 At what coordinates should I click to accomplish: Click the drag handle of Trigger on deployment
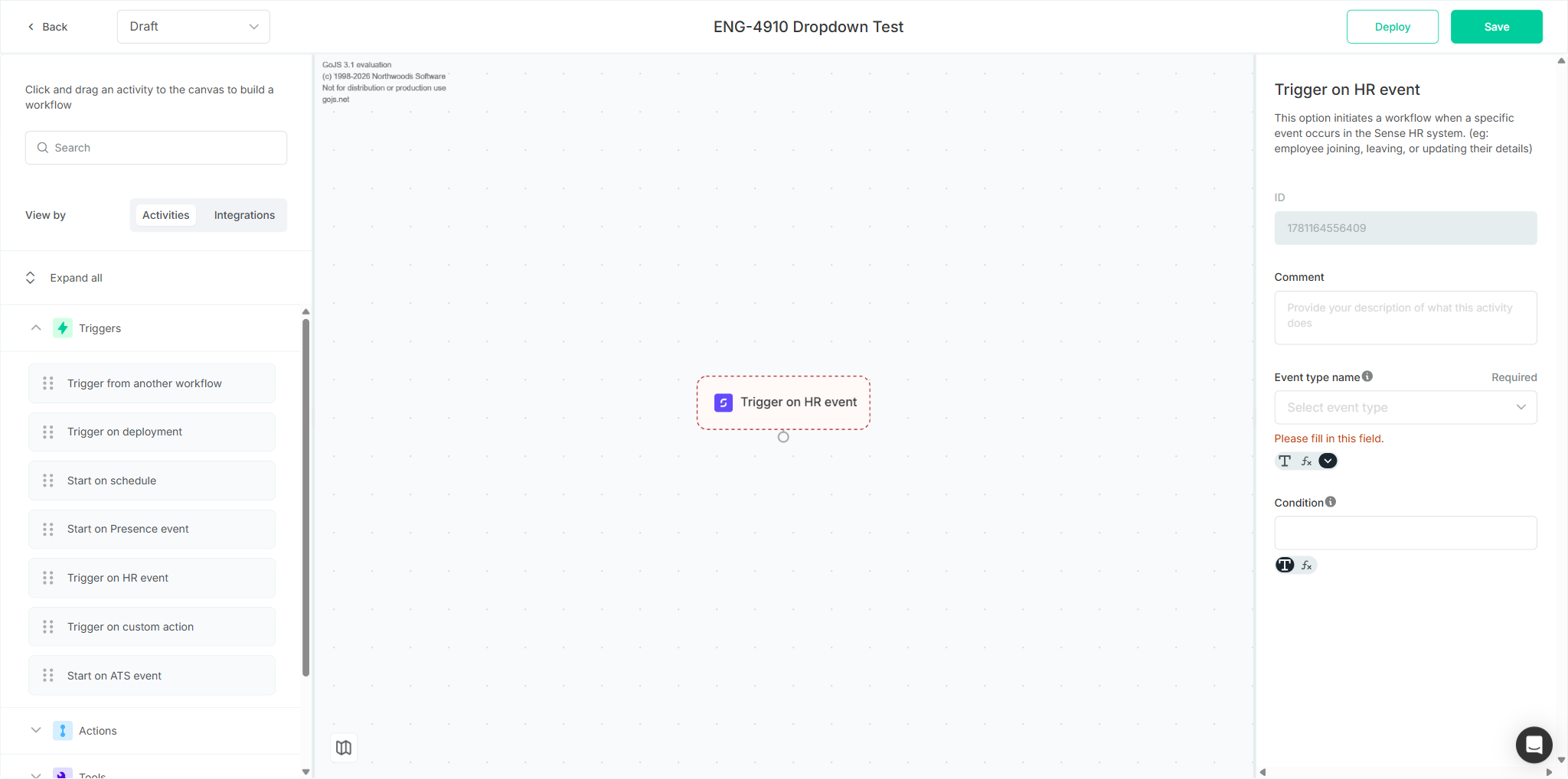click(48, 432)
